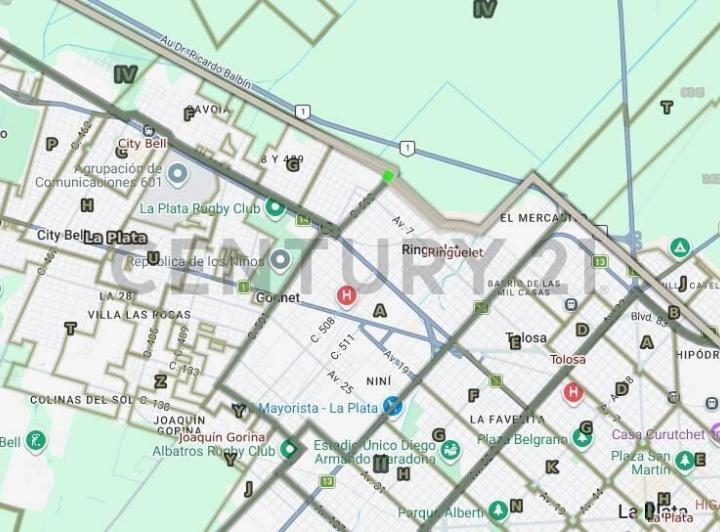This screenshot has width=720, height=532.
Task: Click the Plaza San Martín tree icon
Action: pyautogui.click(x=684, y=460)
